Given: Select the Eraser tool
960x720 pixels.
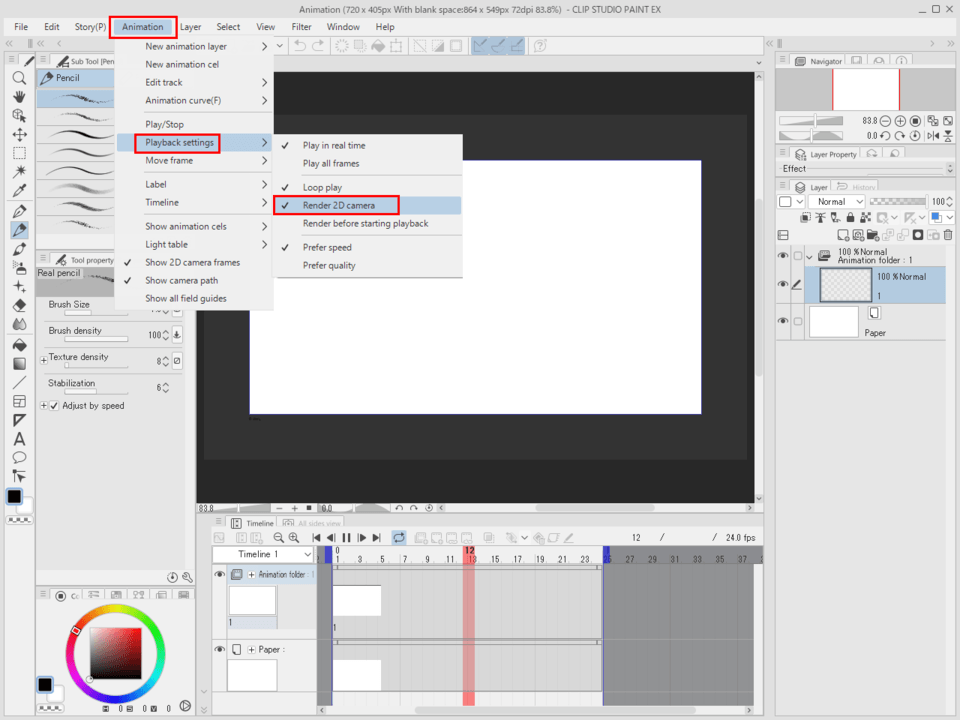Looking at the screenshot, I should coord(19,305).
